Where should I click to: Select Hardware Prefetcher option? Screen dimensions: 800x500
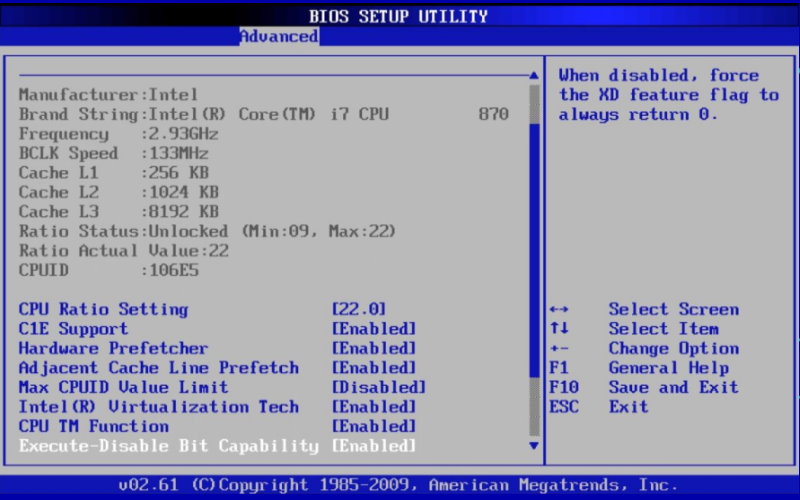pos(113,348)
